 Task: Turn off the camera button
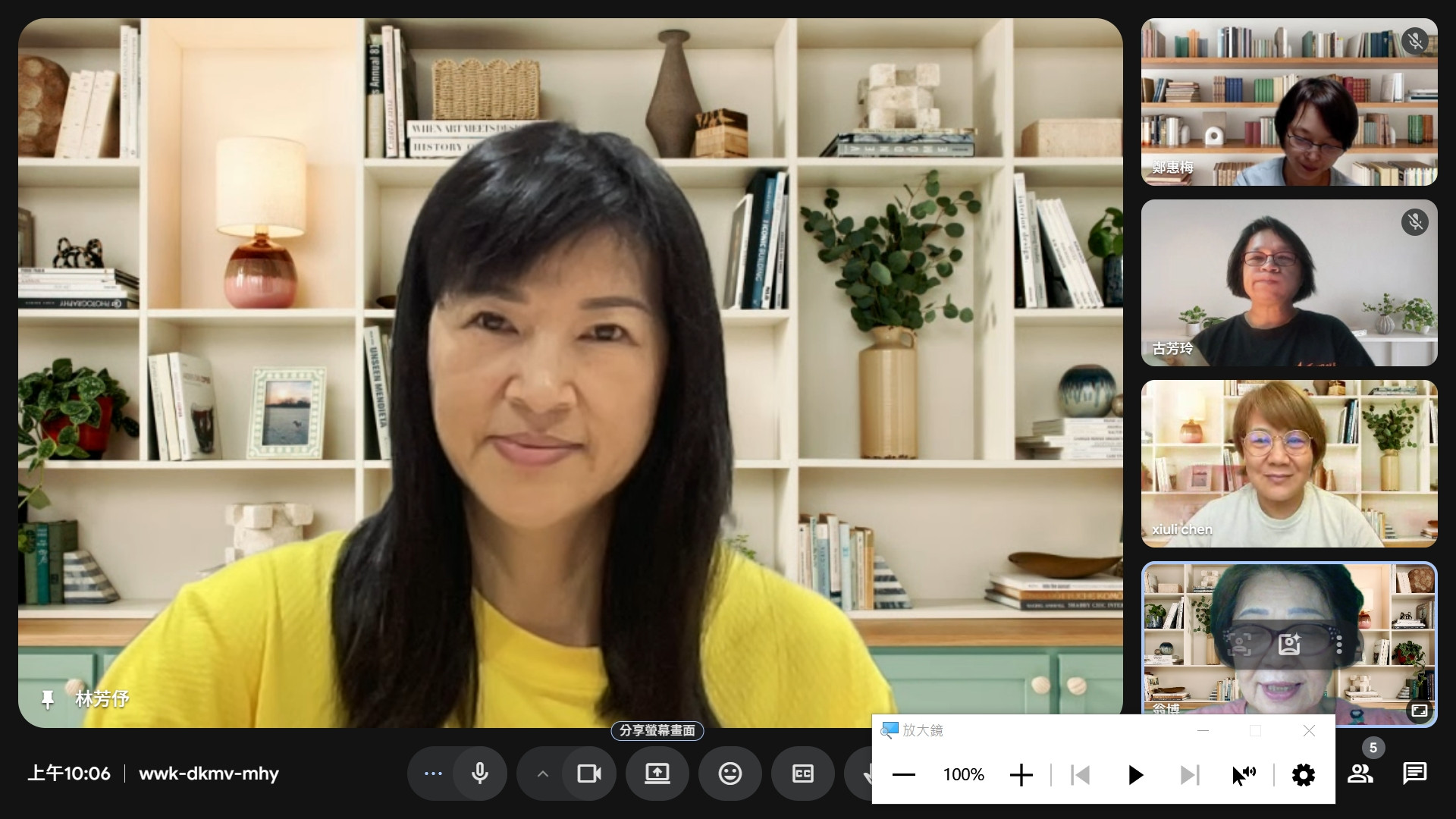(589, 773)
